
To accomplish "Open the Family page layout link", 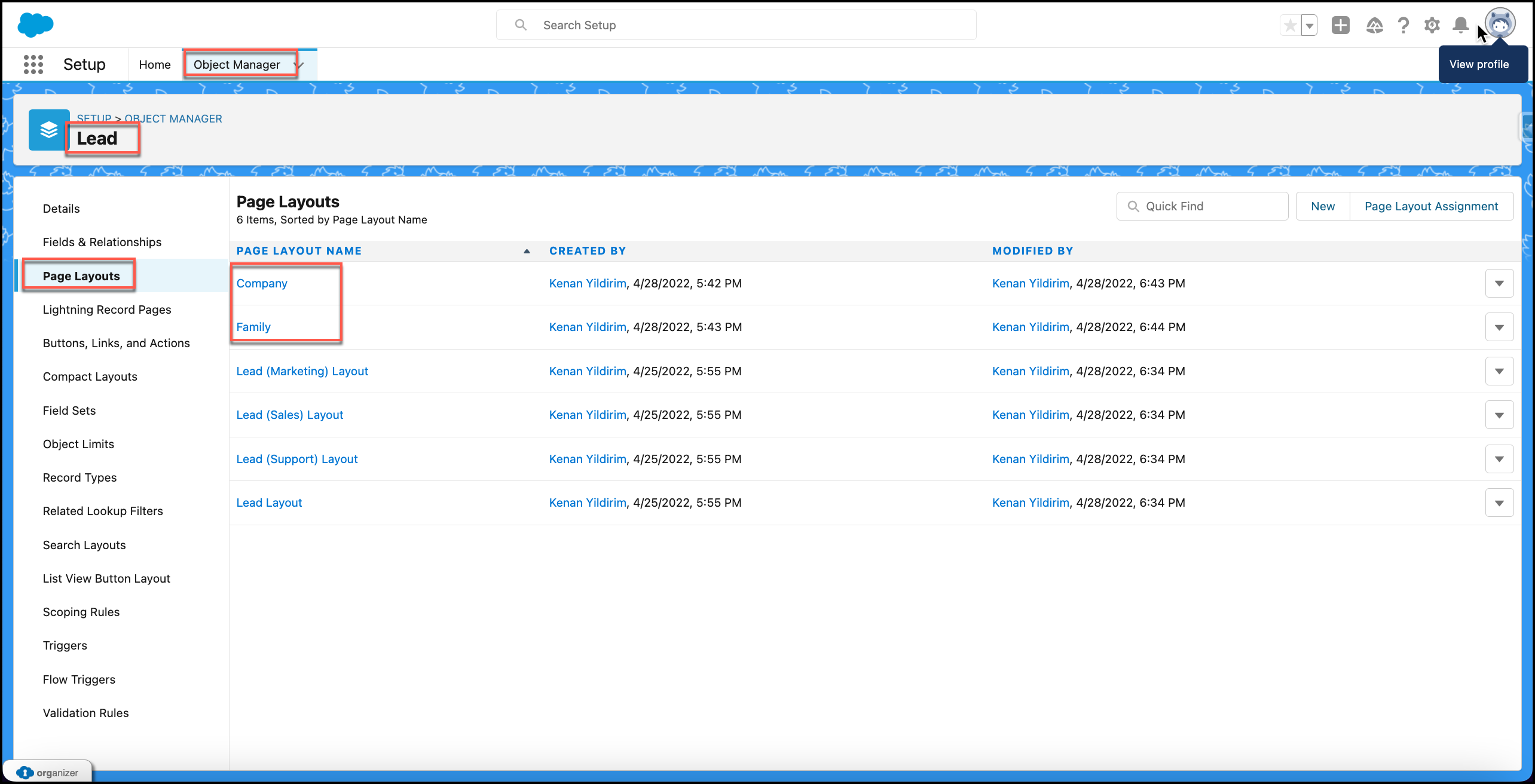I will 253,327.
